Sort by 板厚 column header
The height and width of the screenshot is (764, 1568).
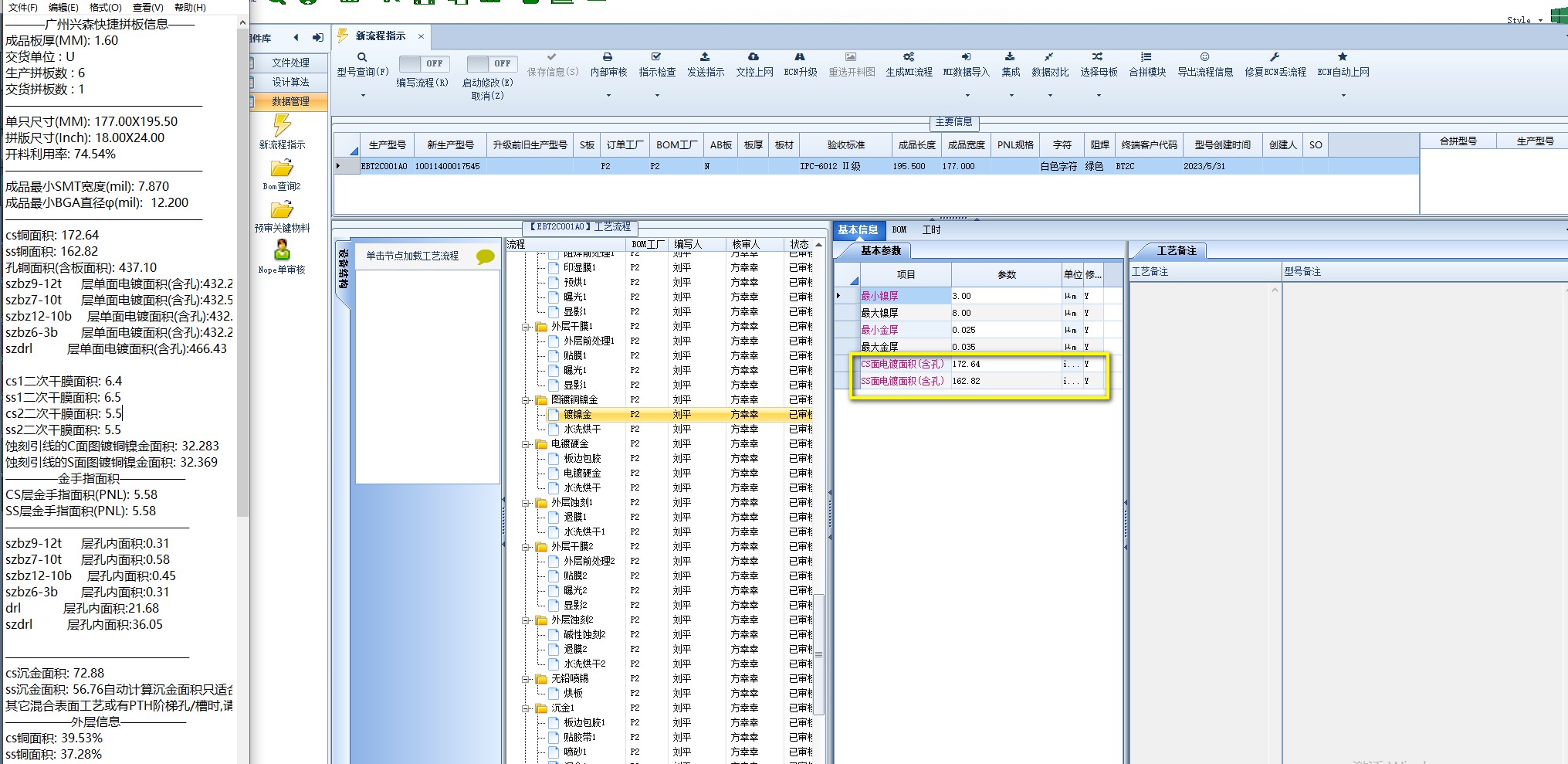pyautogui.click(x=753, y=144)
